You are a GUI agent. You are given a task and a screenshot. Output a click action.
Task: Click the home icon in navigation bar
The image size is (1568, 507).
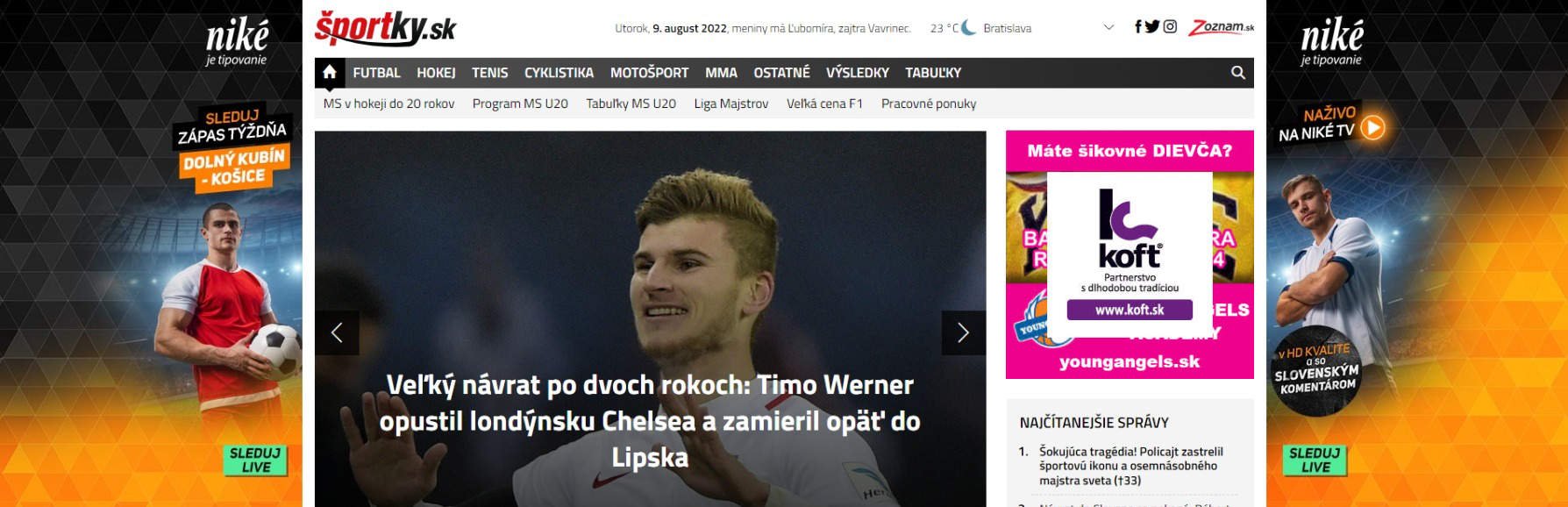click(x=330, y=73)
